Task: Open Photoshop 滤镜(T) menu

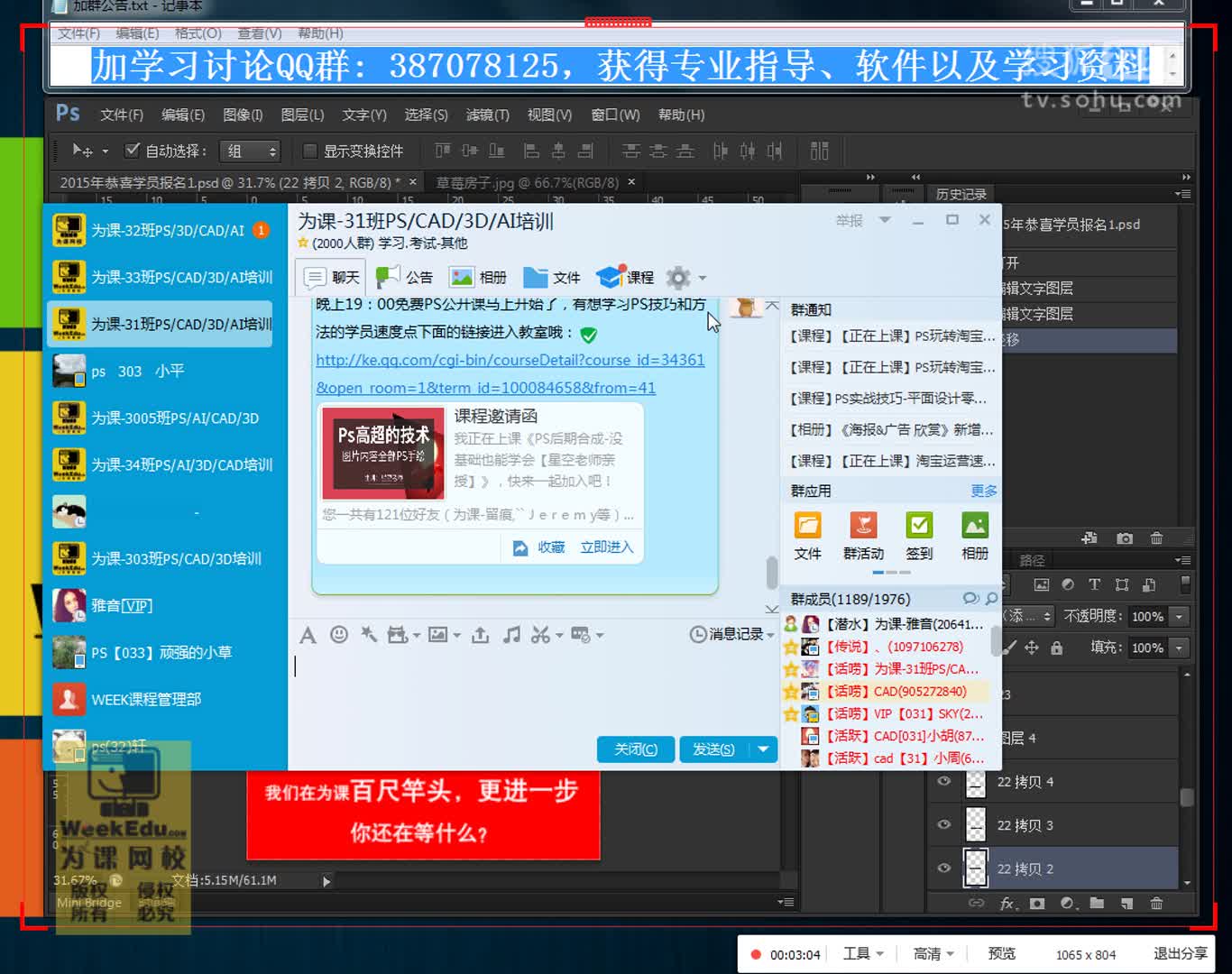Action: [x=488, y=115]
